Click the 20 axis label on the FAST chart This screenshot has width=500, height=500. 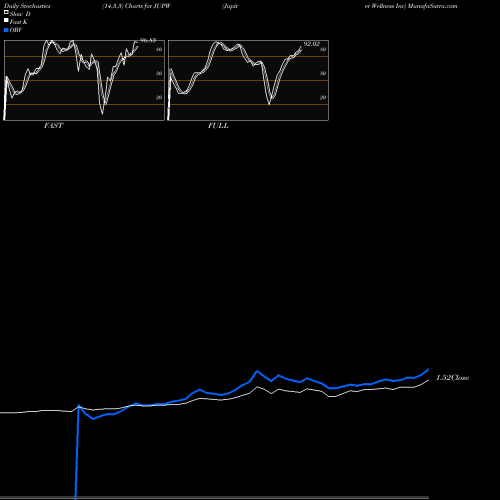[159, 97]
